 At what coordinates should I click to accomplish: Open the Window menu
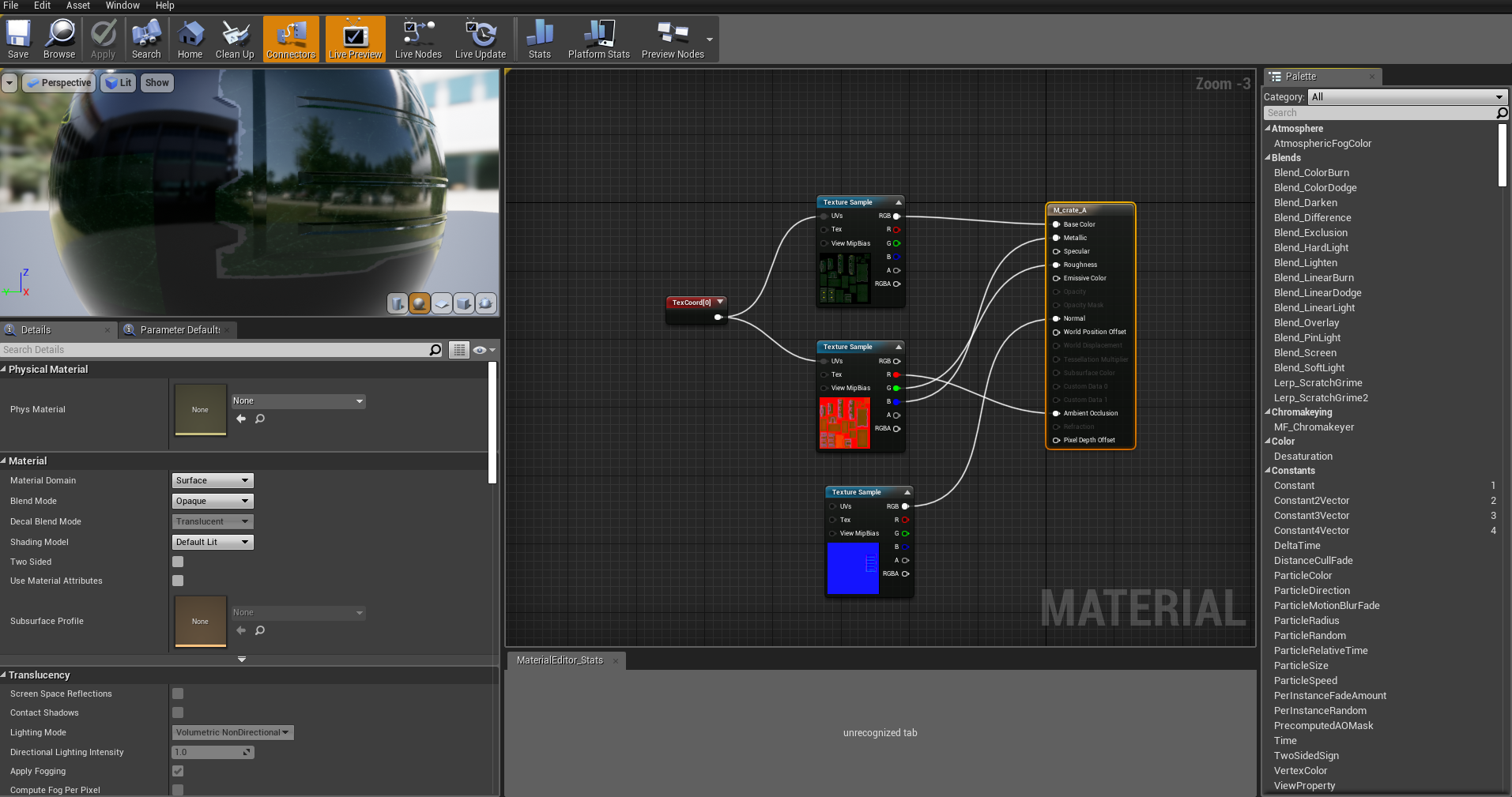click(122, 6)
